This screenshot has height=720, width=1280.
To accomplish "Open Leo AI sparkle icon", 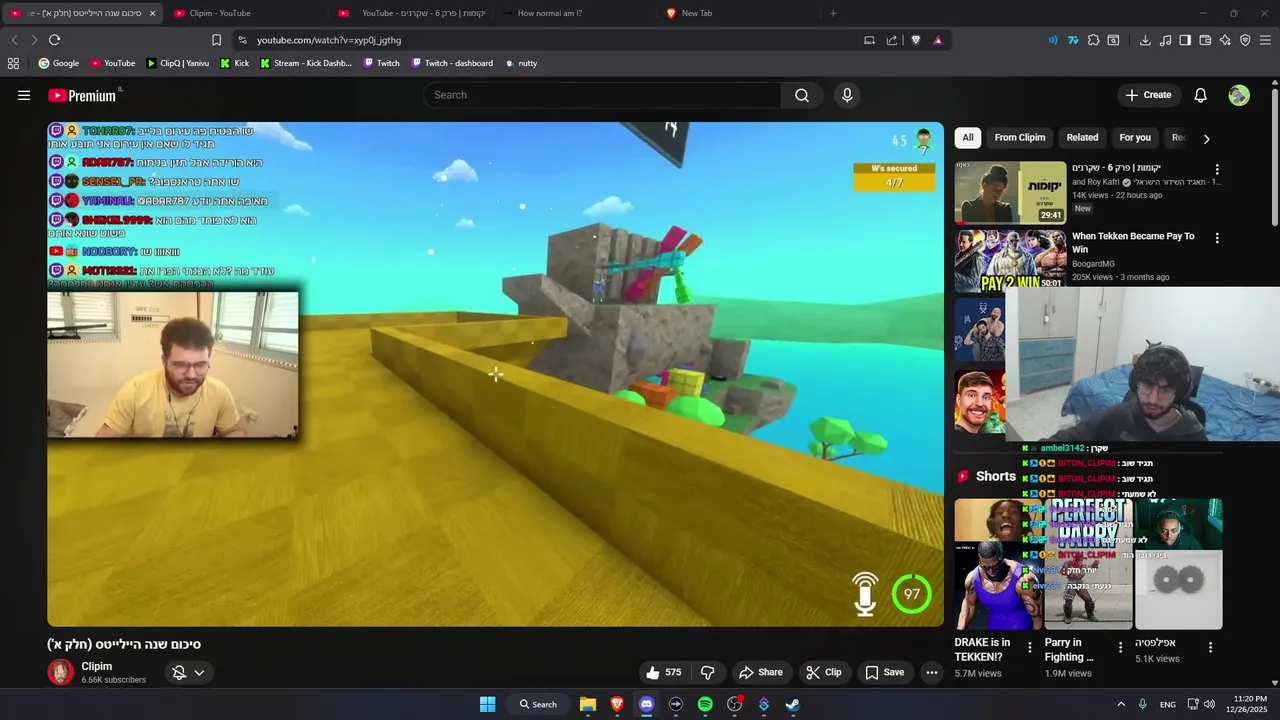I will [1225, 40].
